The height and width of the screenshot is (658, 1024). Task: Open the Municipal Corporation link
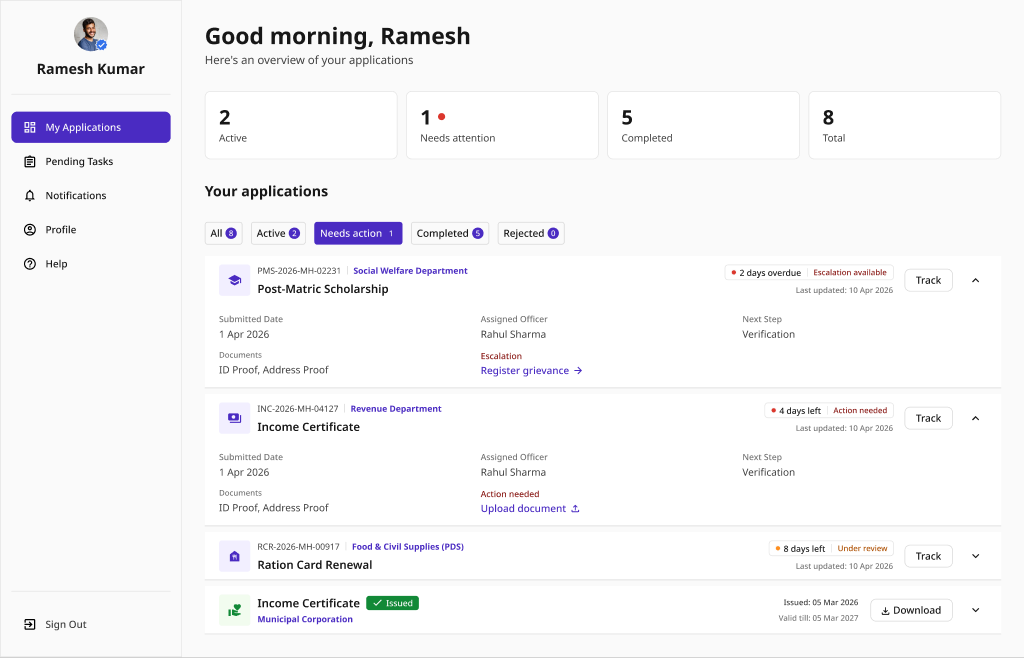305,619
